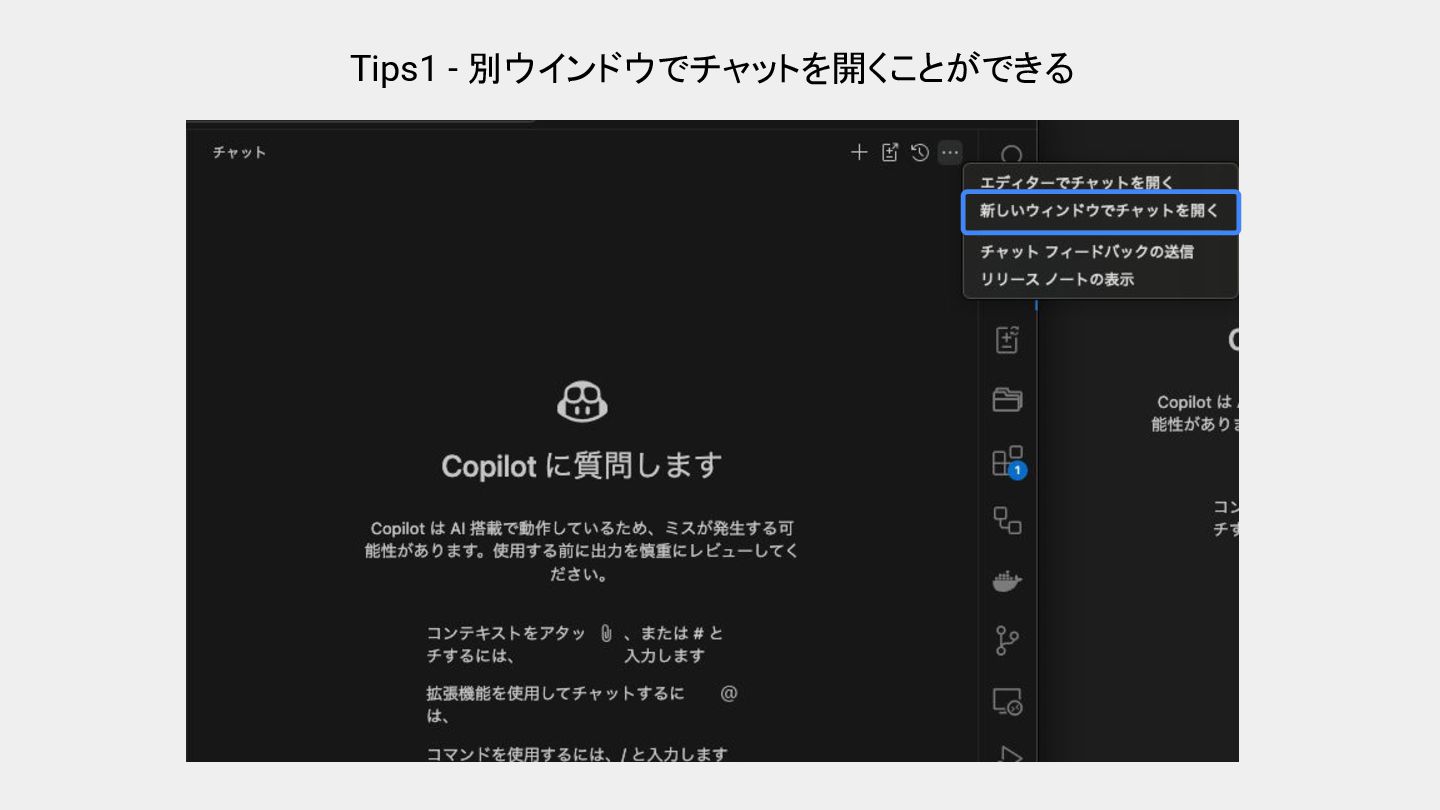Click the @ symbol in extension hint
The width and height of the screenshot is (1440, 810).
click(x=729, y=693)
